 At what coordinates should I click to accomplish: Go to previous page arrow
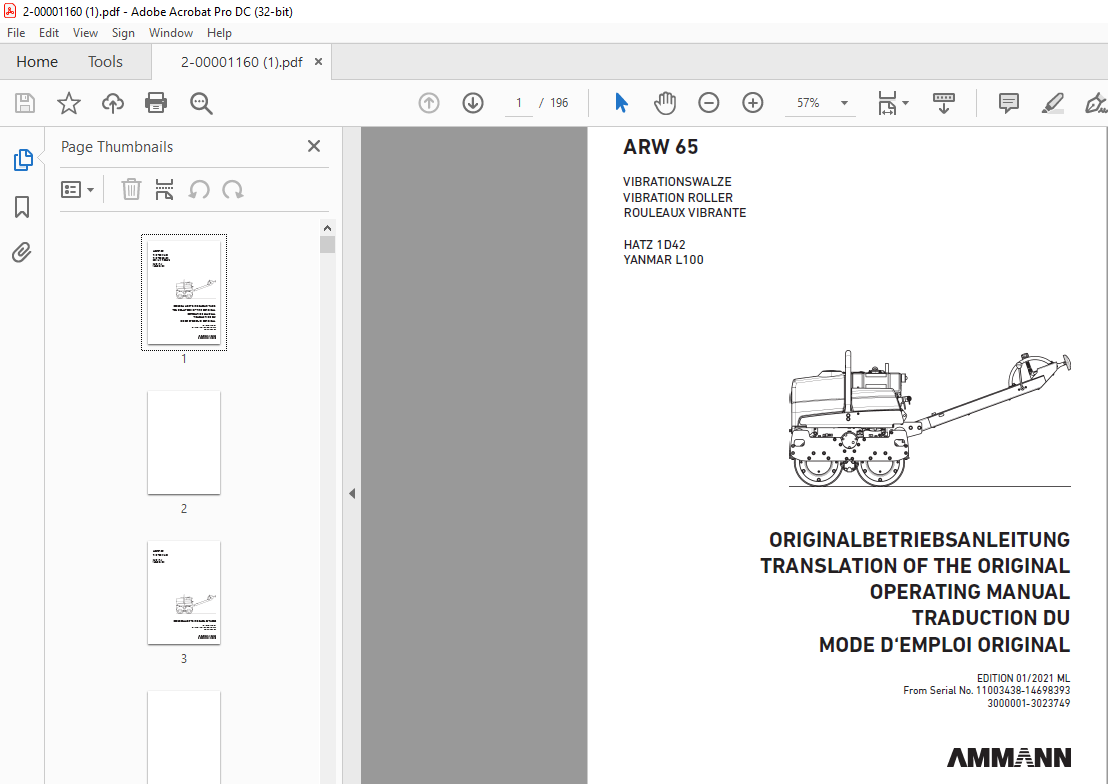pyautogui.click(x=429, y=103)
